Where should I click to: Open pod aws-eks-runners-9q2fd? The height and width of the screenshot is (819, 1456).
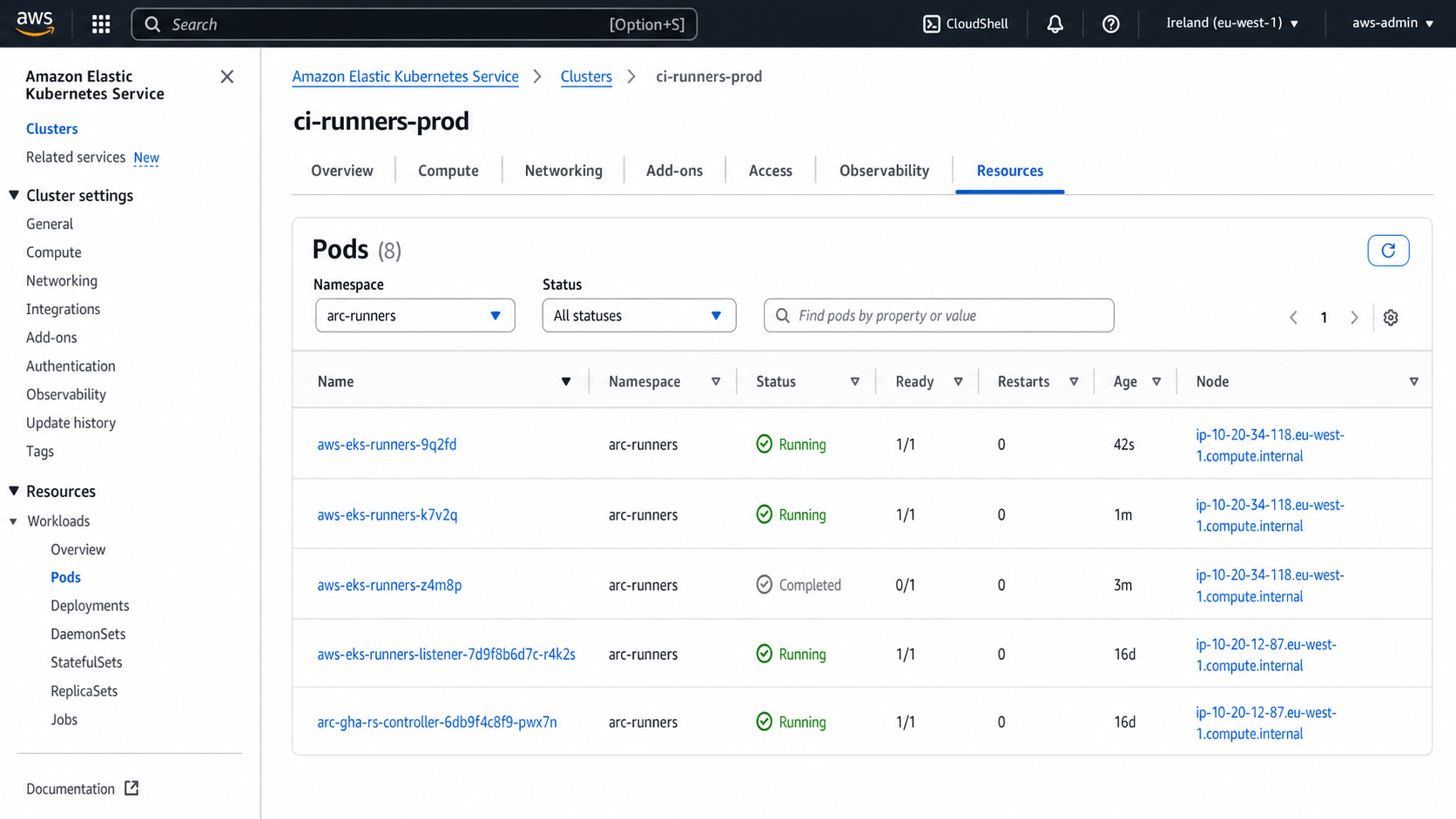coord(387,445)
